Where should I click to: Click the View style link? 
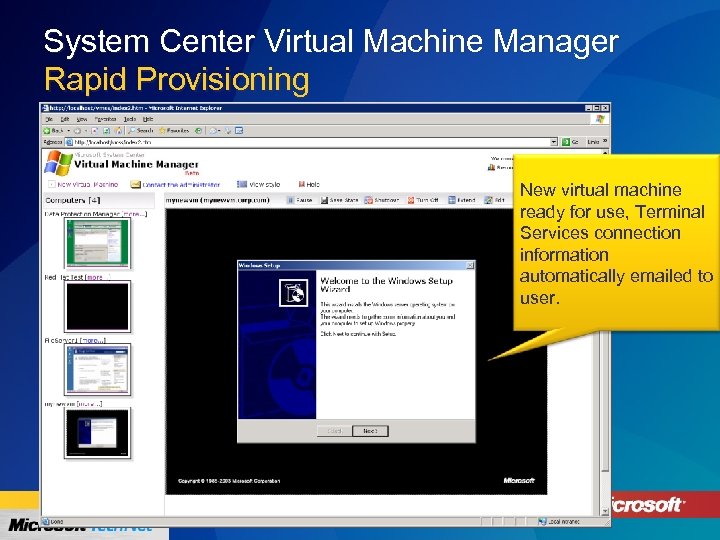point(264,184)
